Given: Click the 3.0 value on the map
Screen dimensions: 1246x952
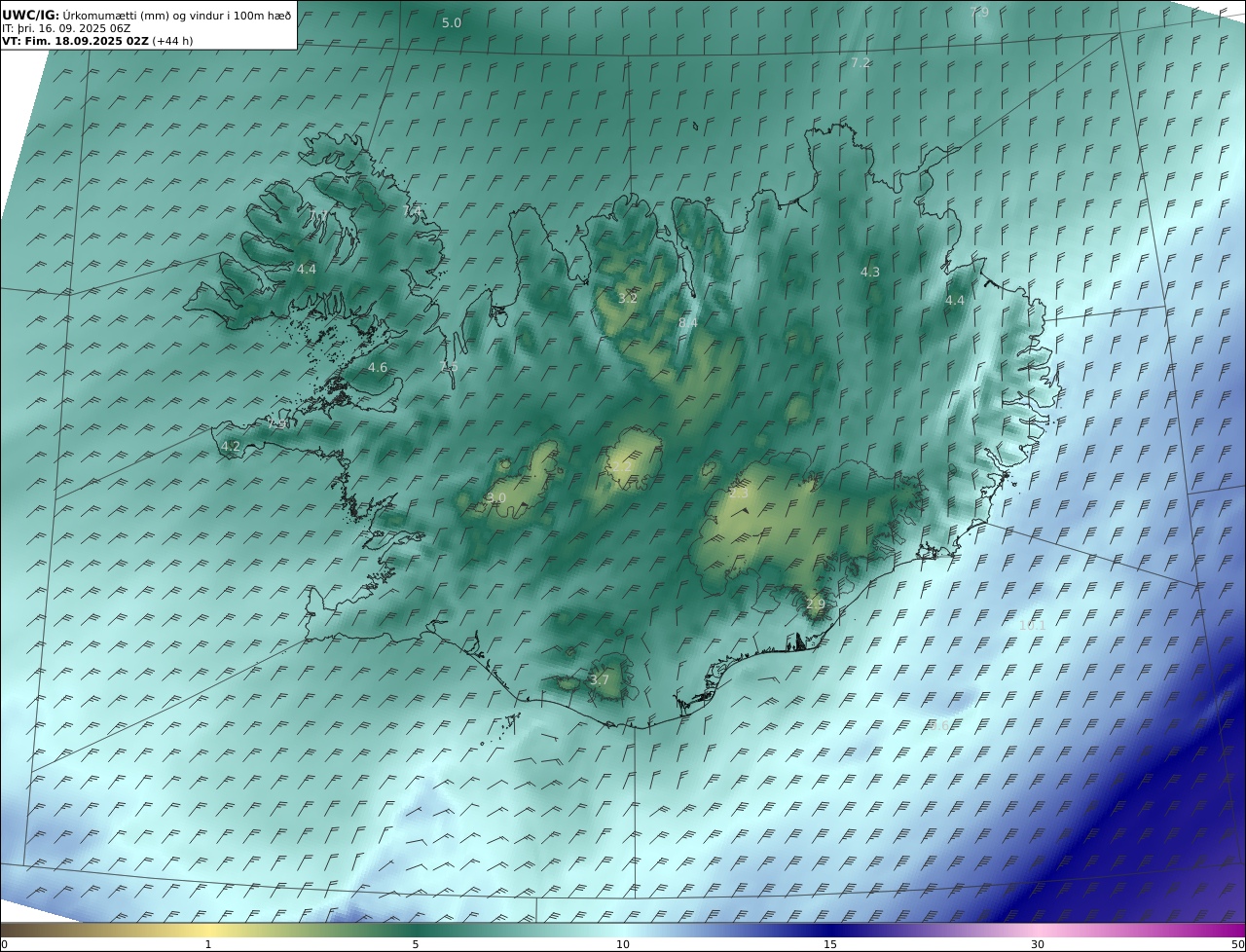Looking at the screenshot, I should [496, 497].
